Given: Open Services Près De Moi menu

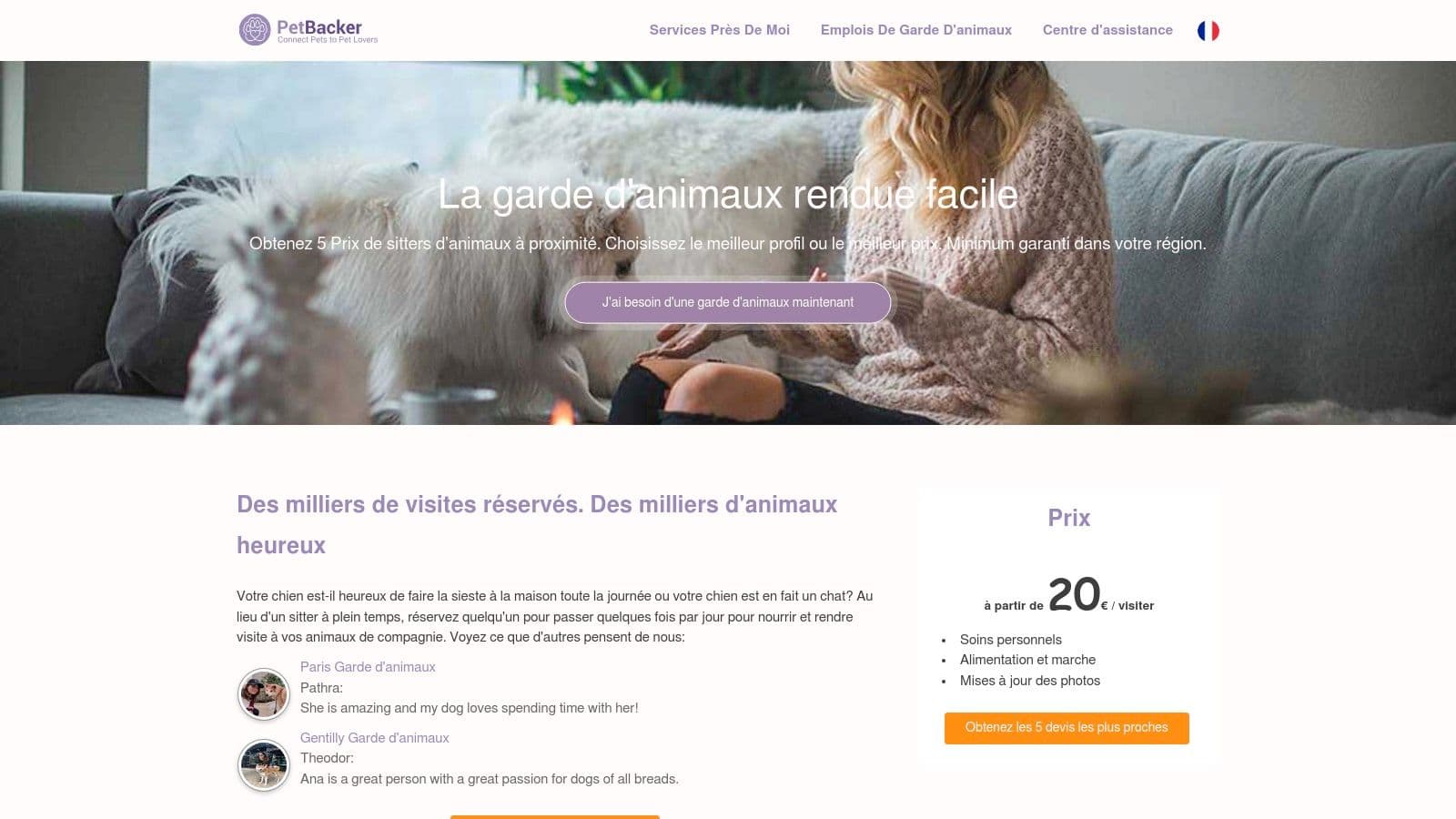Looking at the screenshot, I should click(719, 30).
